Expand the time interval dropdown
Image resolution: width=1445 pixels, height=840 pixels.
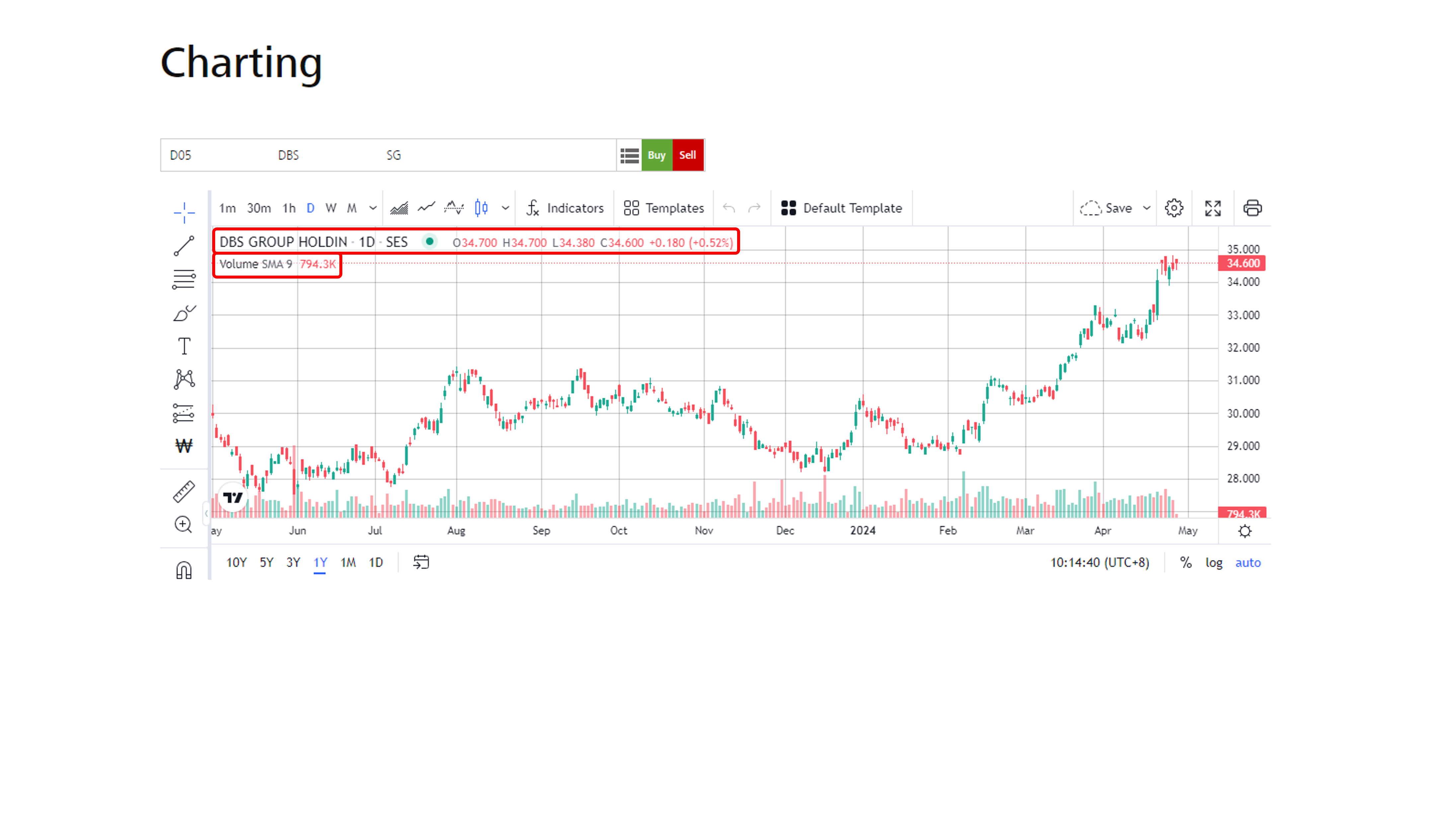(x=373, y=208)
